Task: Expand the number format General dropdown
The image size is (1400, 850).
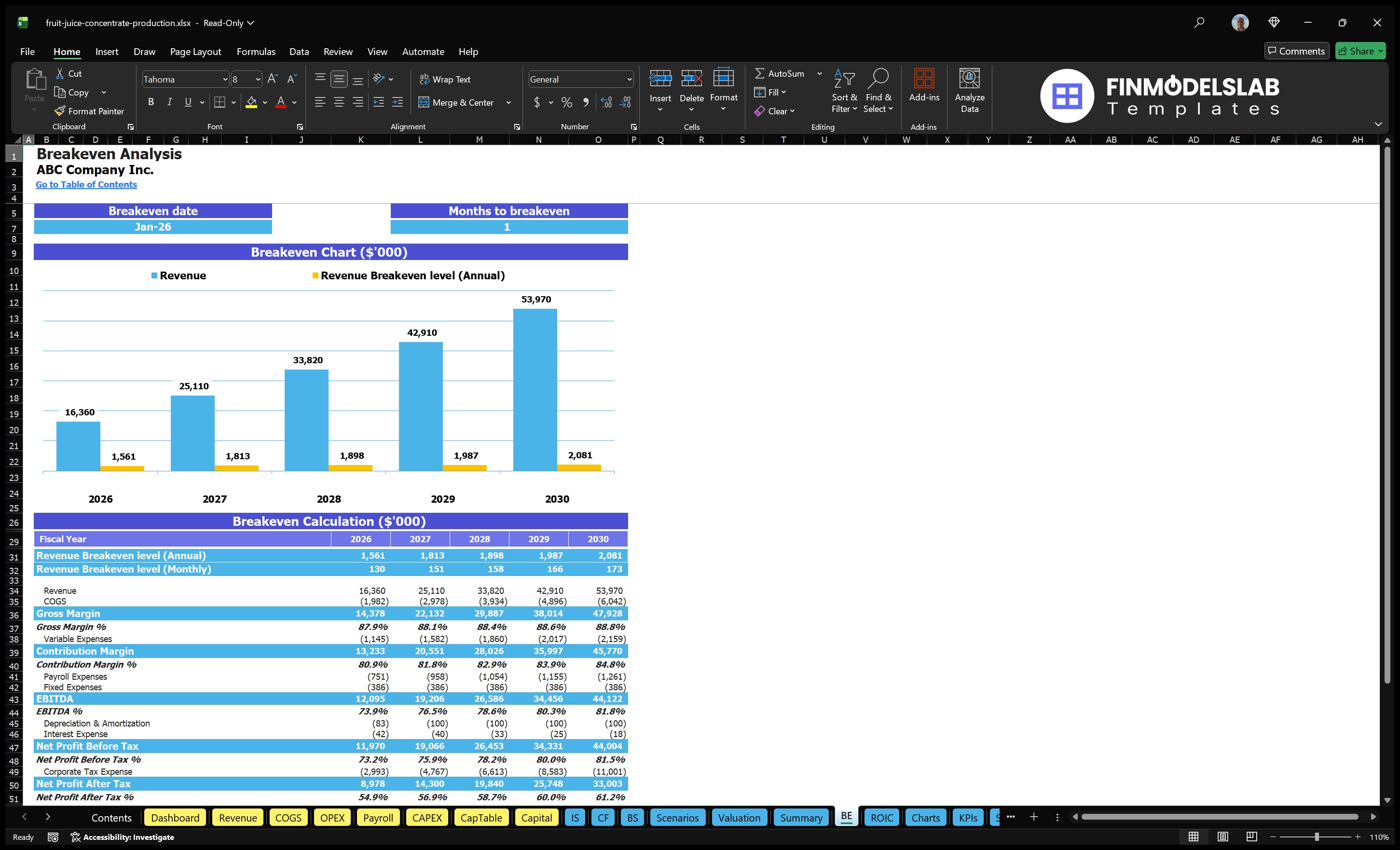Action: 629,79
